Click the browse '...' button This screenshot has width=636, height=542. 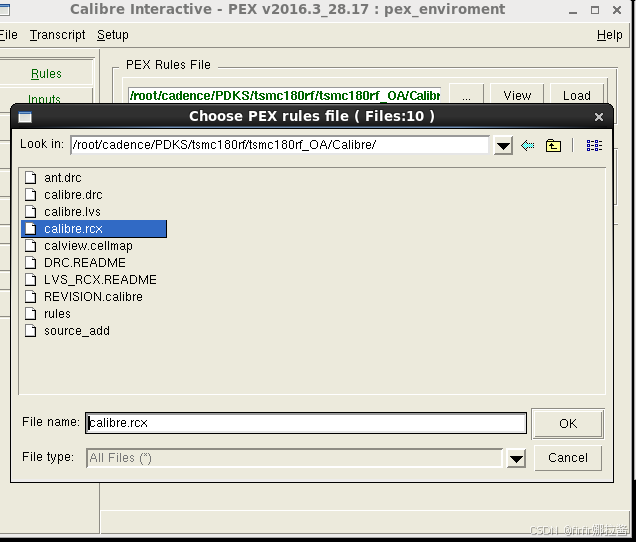[466, 96]
